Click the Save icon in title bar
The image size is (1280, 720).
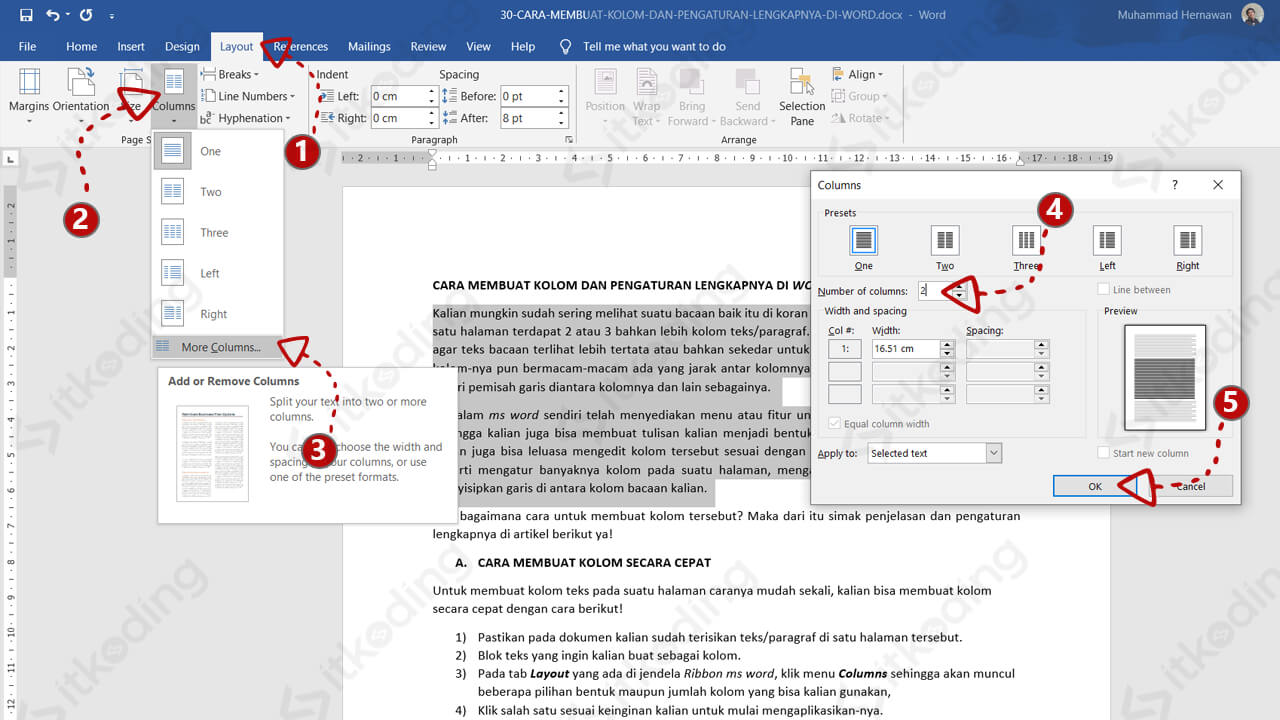(x=25, y=16)
